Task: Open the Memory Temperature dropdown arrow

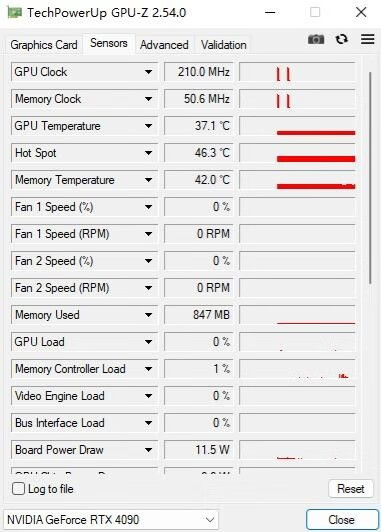Action: [148, 180]
